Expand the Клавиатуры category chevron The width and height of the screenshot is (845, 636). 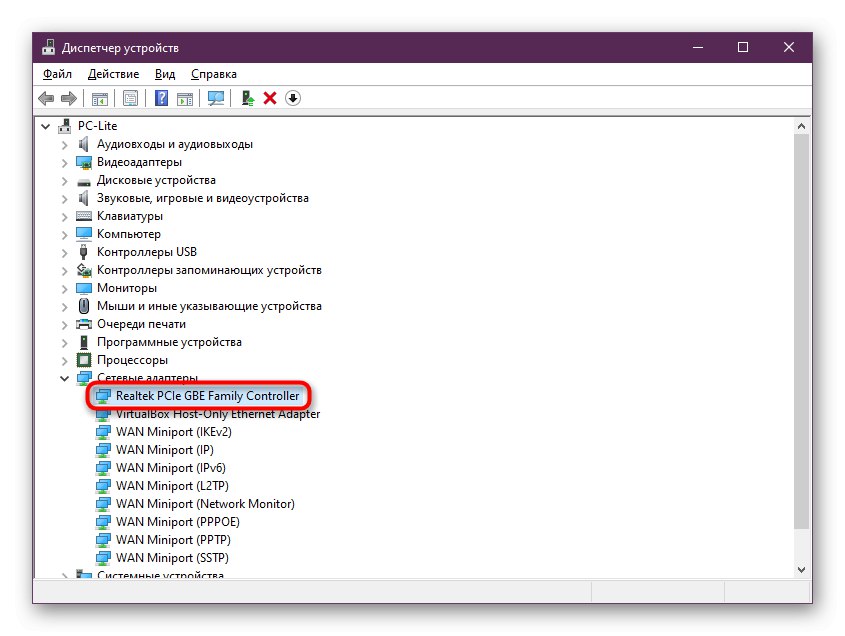[65, 217]
